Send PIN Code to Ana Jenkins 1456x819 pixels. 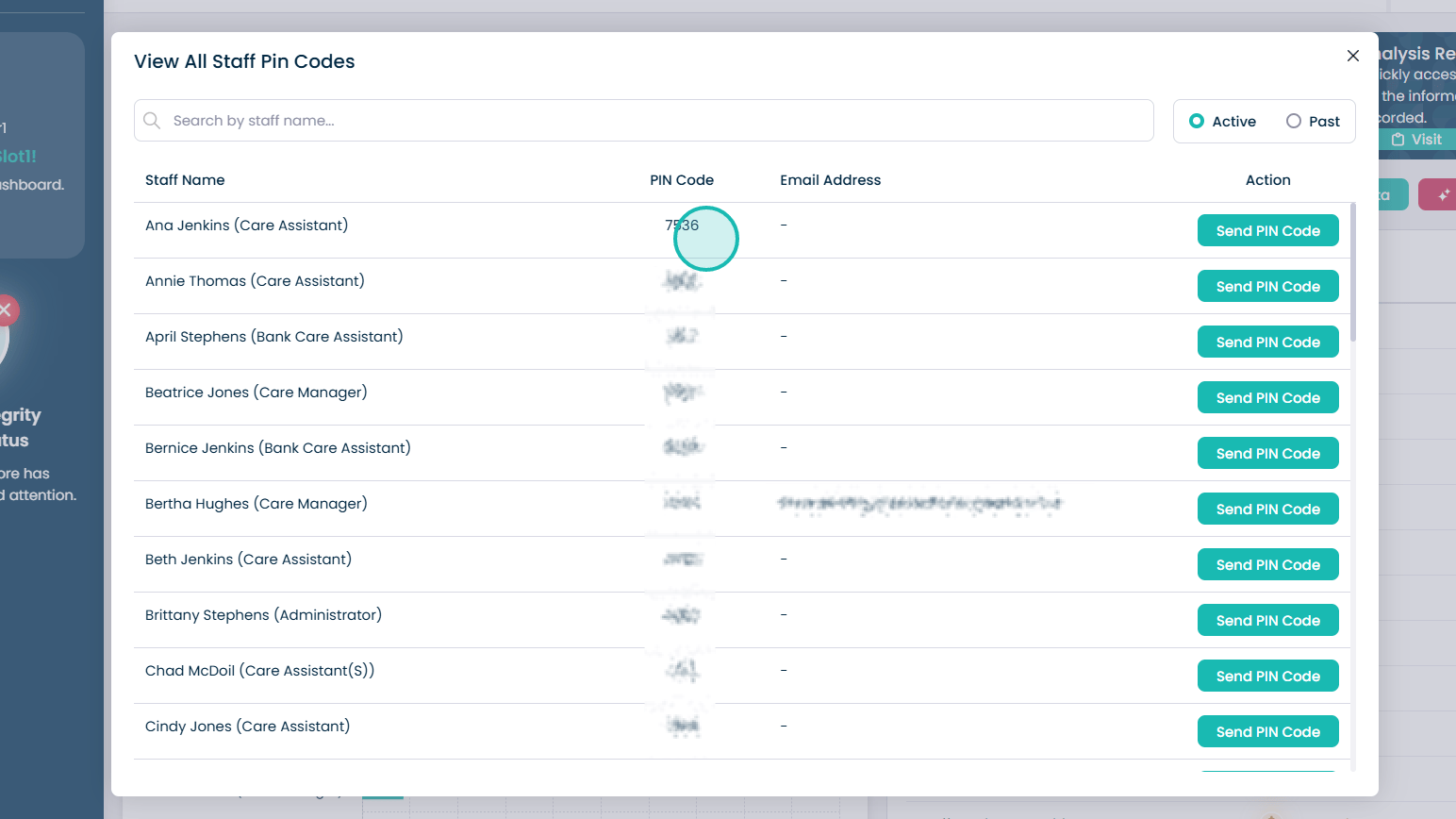point(1267,230)
